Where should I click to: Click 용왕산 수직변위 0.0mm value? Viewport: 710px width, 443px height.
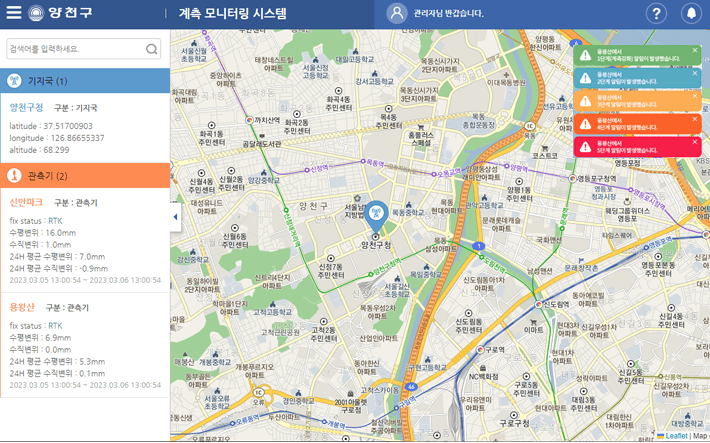58,349
